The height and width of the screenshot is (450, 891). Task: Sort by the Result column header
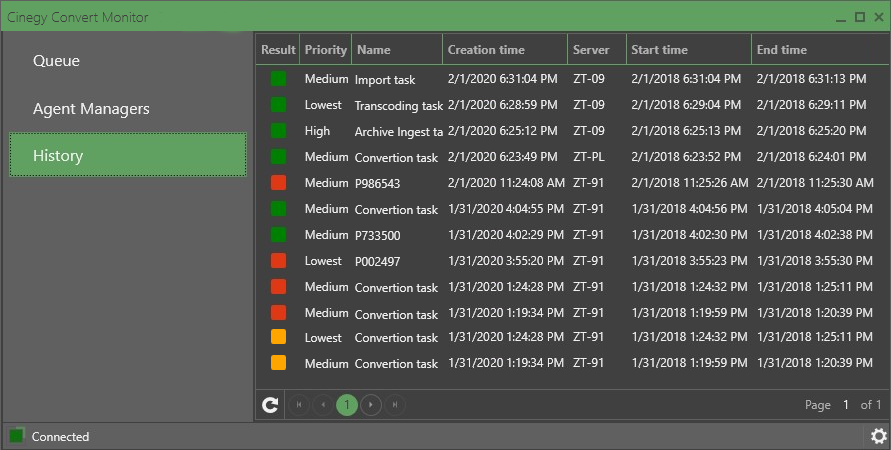pyautogui.click(x=278, y=50)
